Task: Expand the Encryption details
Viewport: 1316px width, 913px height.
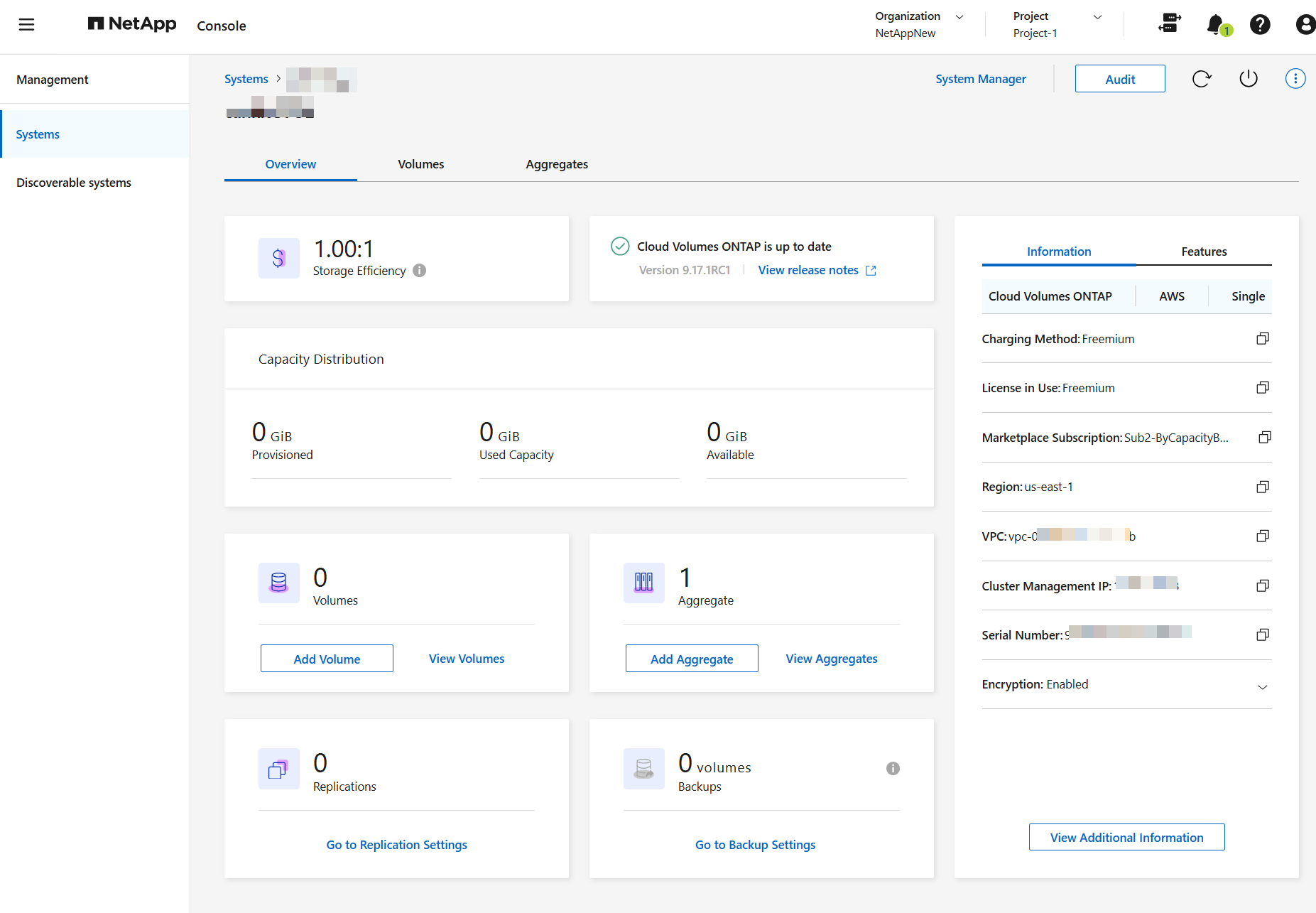Action: coord(1263,687)
